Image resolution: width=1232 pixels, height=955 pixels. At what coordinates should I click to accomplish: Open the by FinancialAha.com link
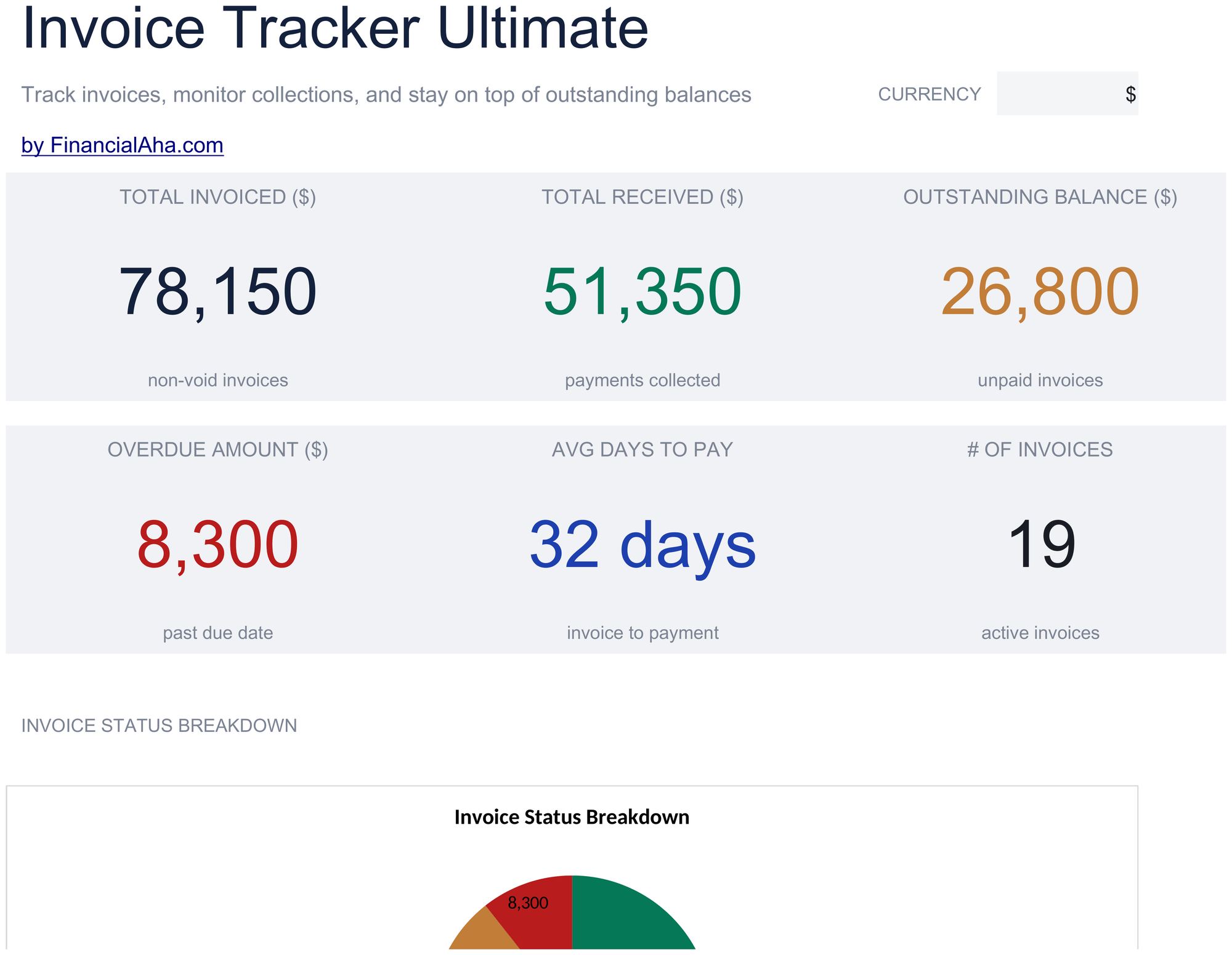tap(122, 145)
